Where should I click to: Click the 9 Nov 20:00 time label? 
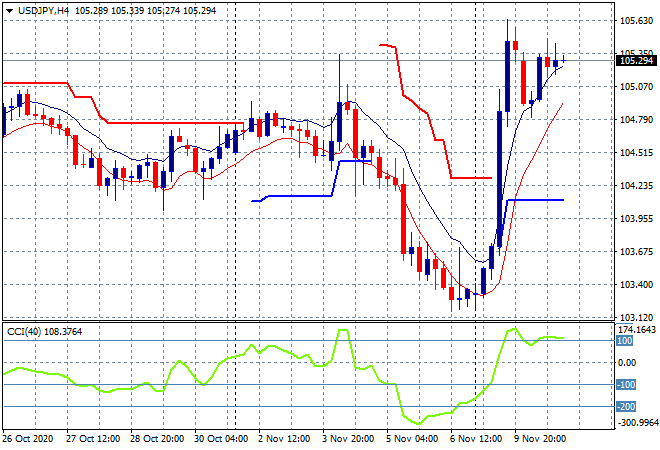pos(540,439)
